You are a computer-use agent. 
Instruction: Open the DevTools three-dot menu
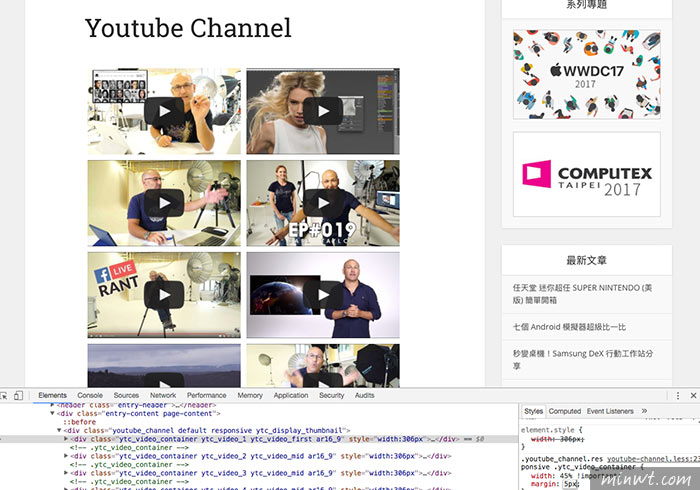678,395
